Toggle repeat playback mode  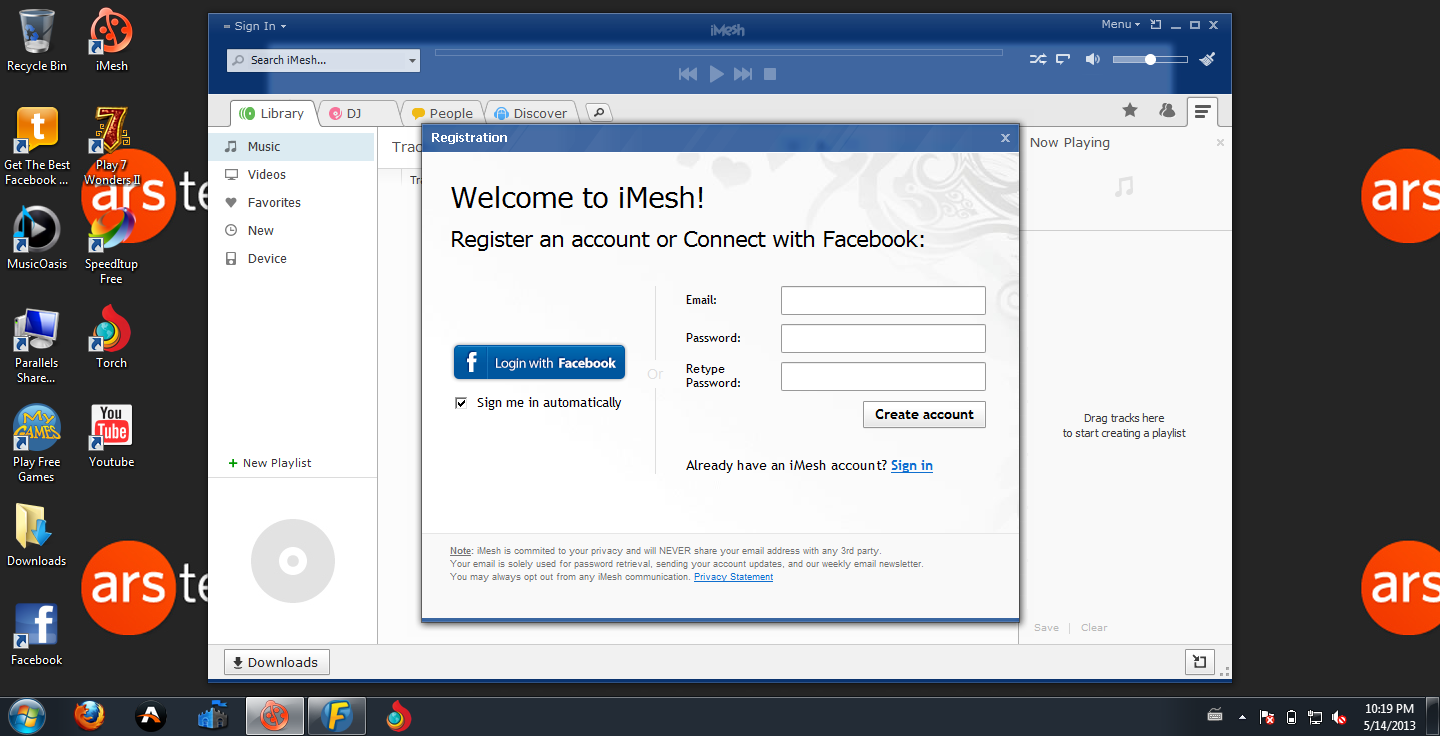click(x=1064, y=60)
